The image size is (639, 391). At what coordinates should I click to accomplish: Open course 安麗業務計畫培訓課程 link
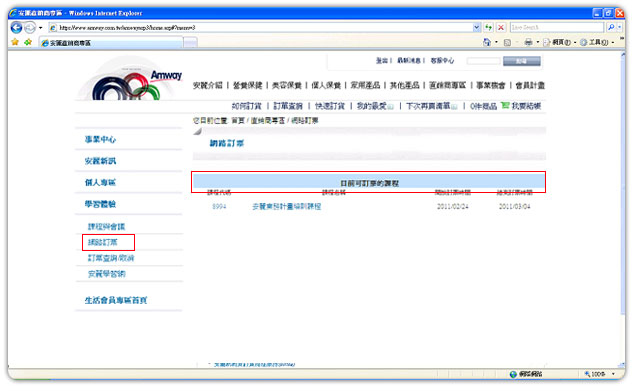[x=286, y=206]
